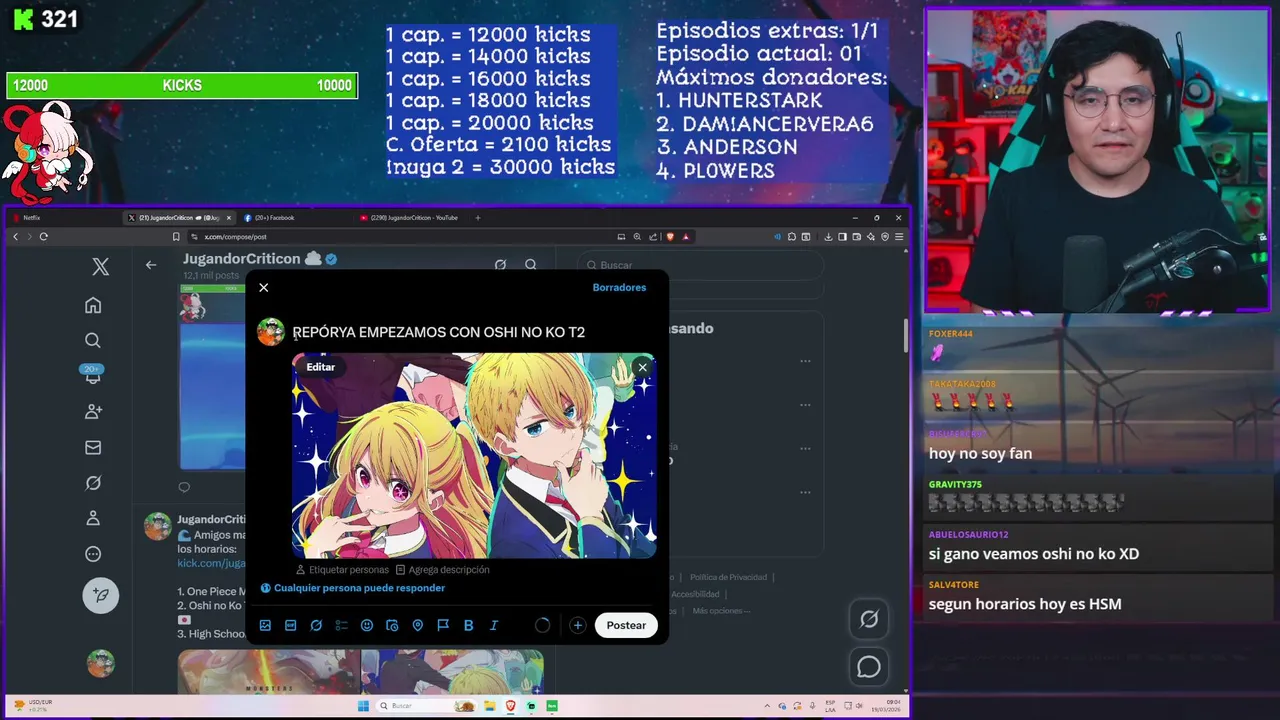Image resolution: width=1280 pixels, height=720 pixels.
Task: Open Explore search icon in X sidebar
Action: tap(93, 341)
